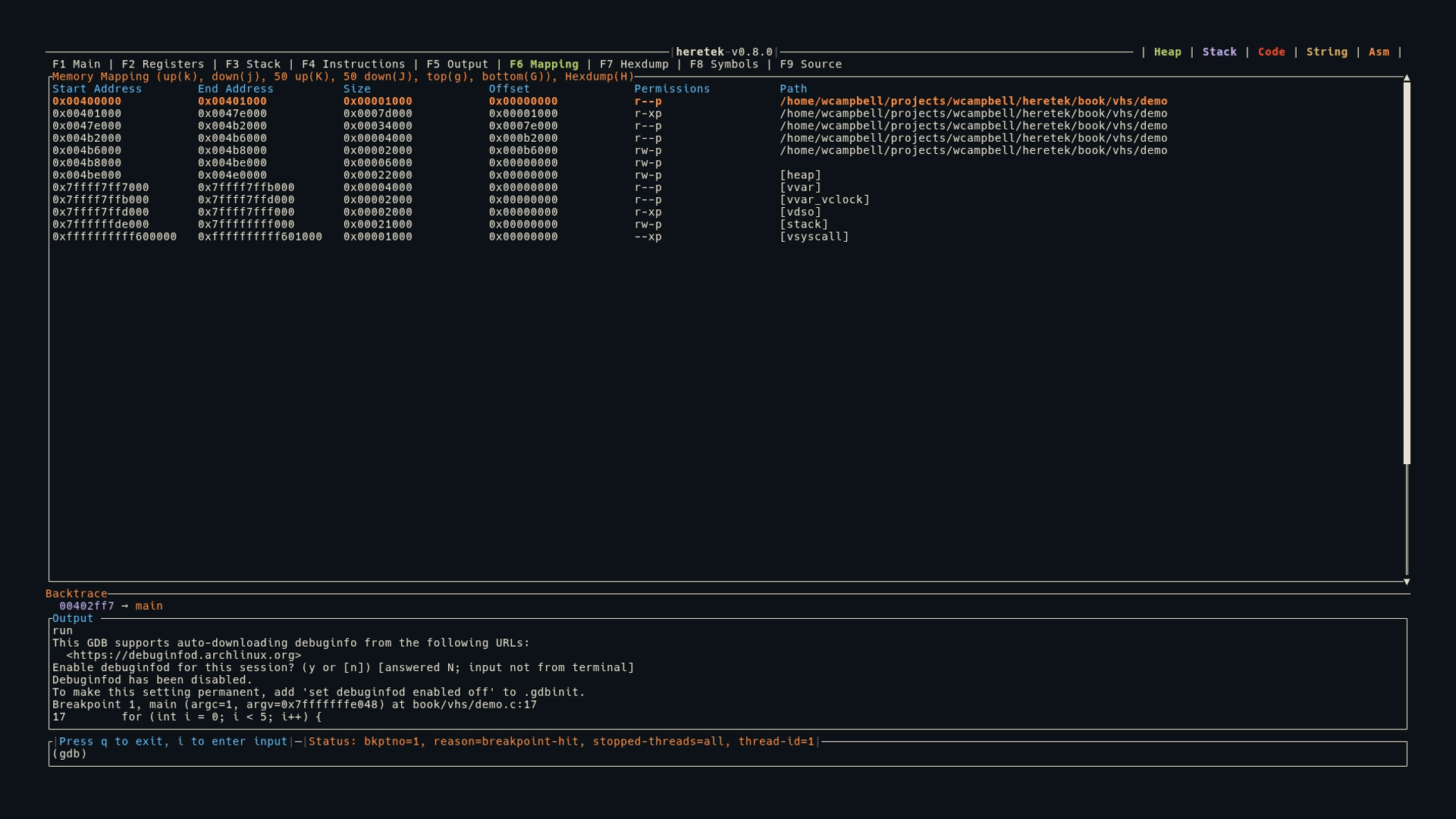Click the Size column header

tap(357, 89)
